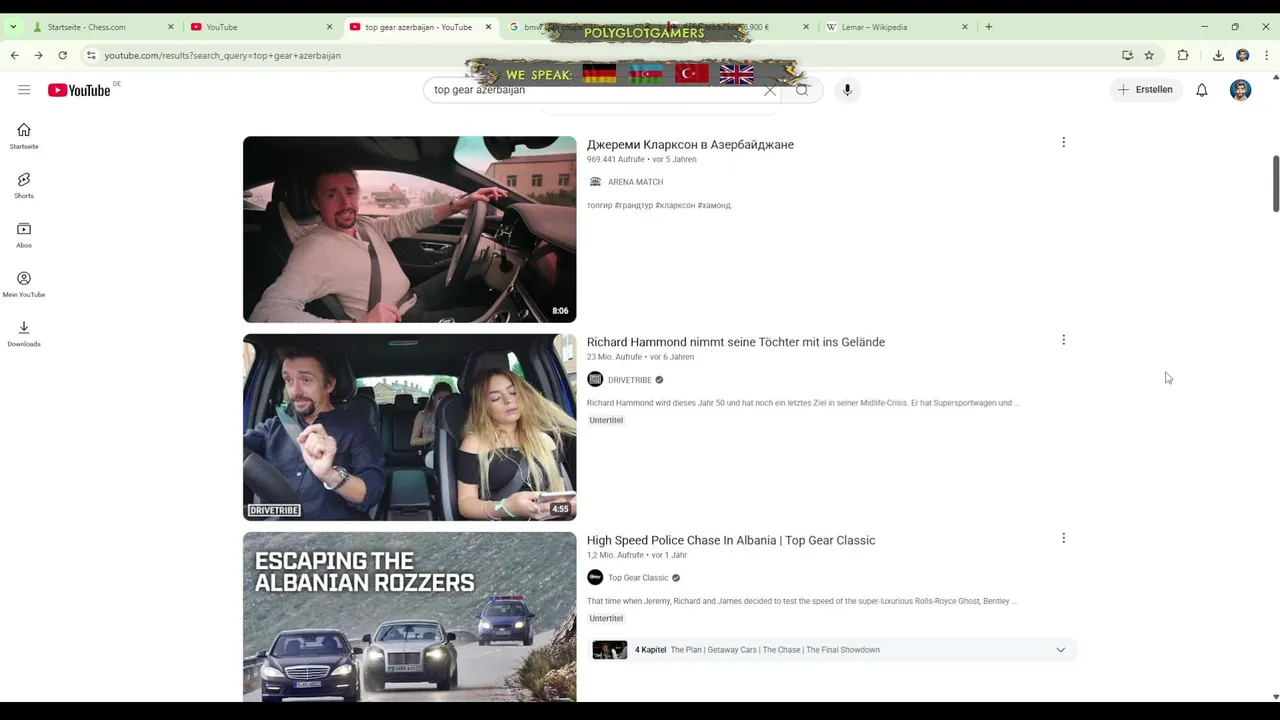Open options menu for Richard Hammond video
Viewport: 1280px width, 720px height.
[1063, 340]
